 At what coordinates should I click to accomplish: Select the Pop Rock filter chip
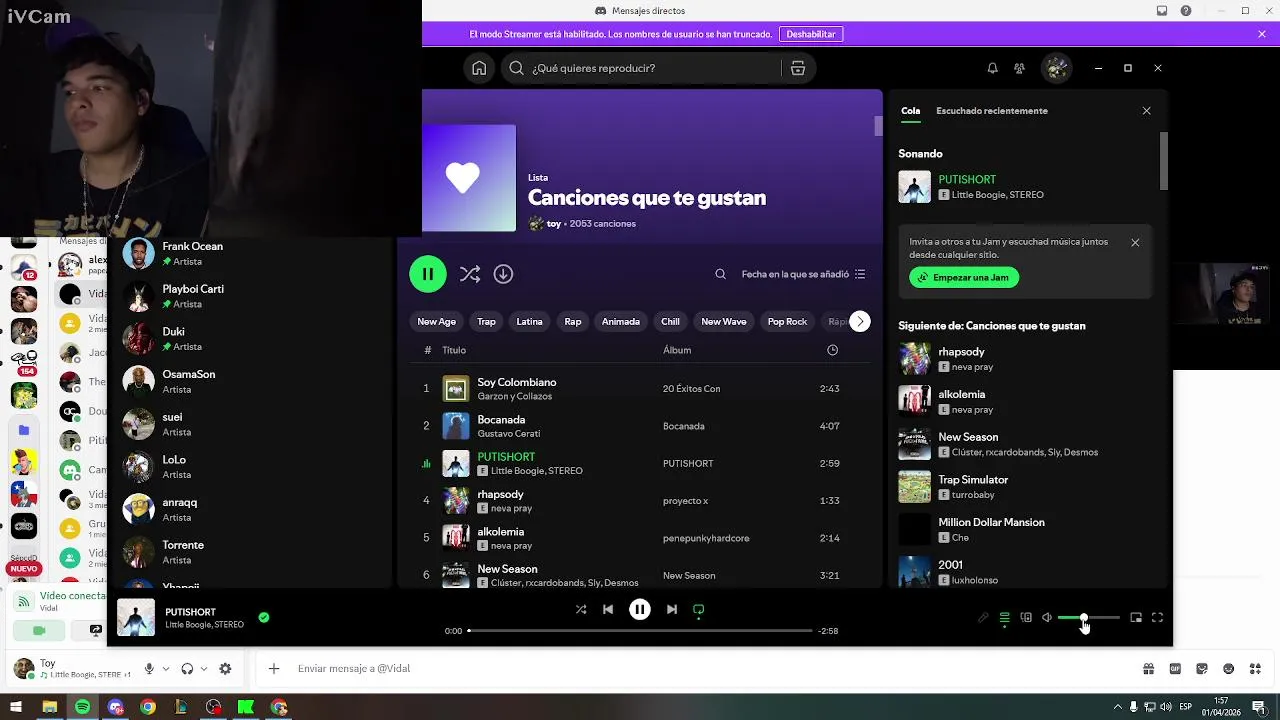(x=787, y=322)
